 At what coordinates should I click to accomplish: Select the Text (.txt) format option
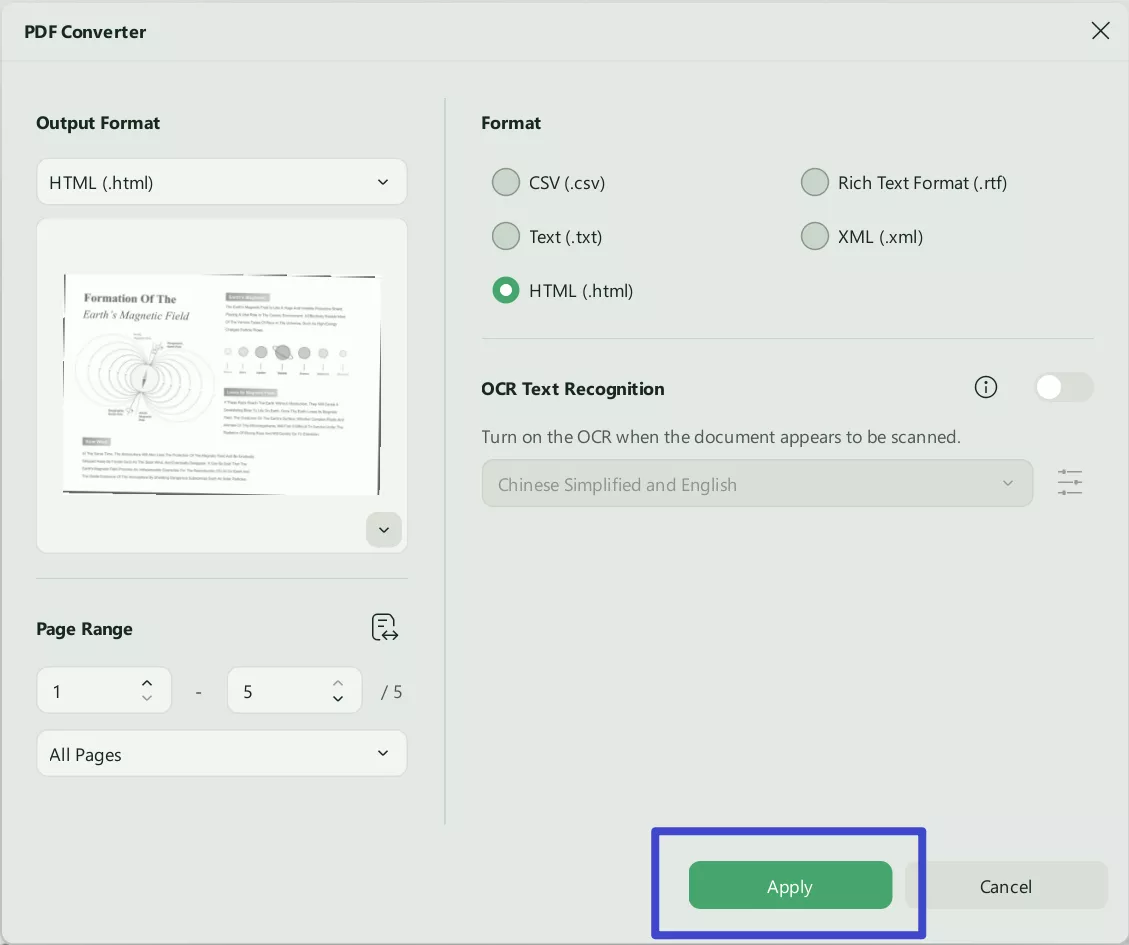click(x=506, y=237)
